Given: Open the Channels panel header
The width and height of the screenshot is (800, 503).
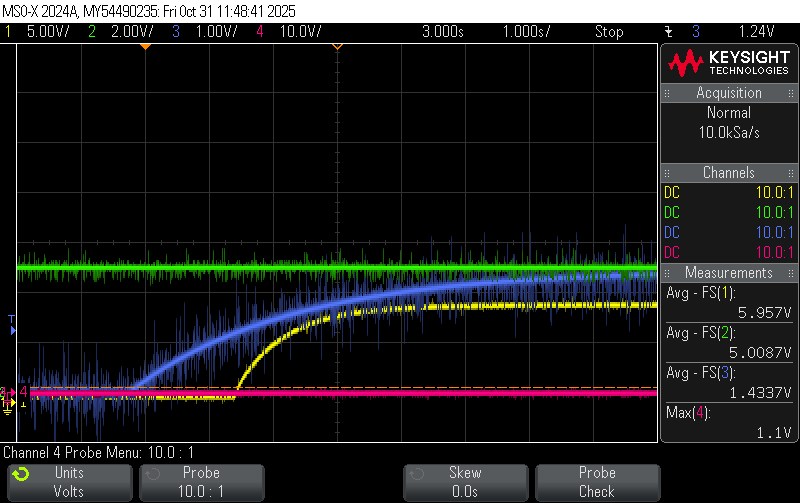Looking at the screenshot, I should [x=729, y=173].
